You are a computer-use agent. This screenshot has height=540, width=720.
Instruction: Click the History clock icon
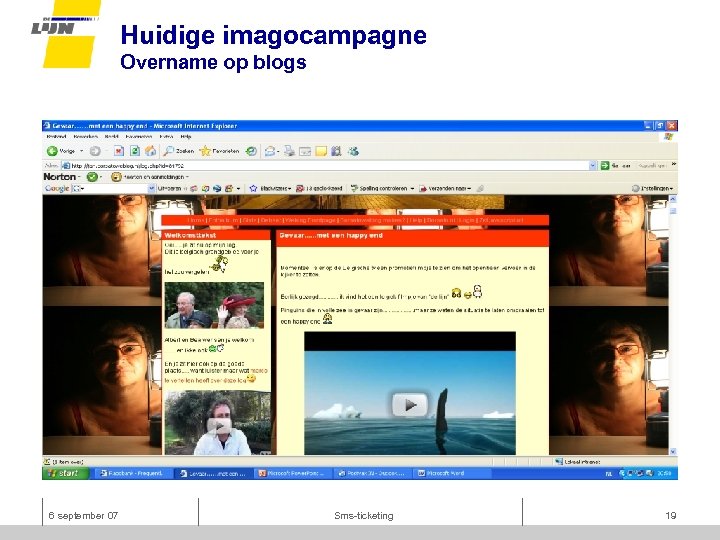click(x=251, y=151)
